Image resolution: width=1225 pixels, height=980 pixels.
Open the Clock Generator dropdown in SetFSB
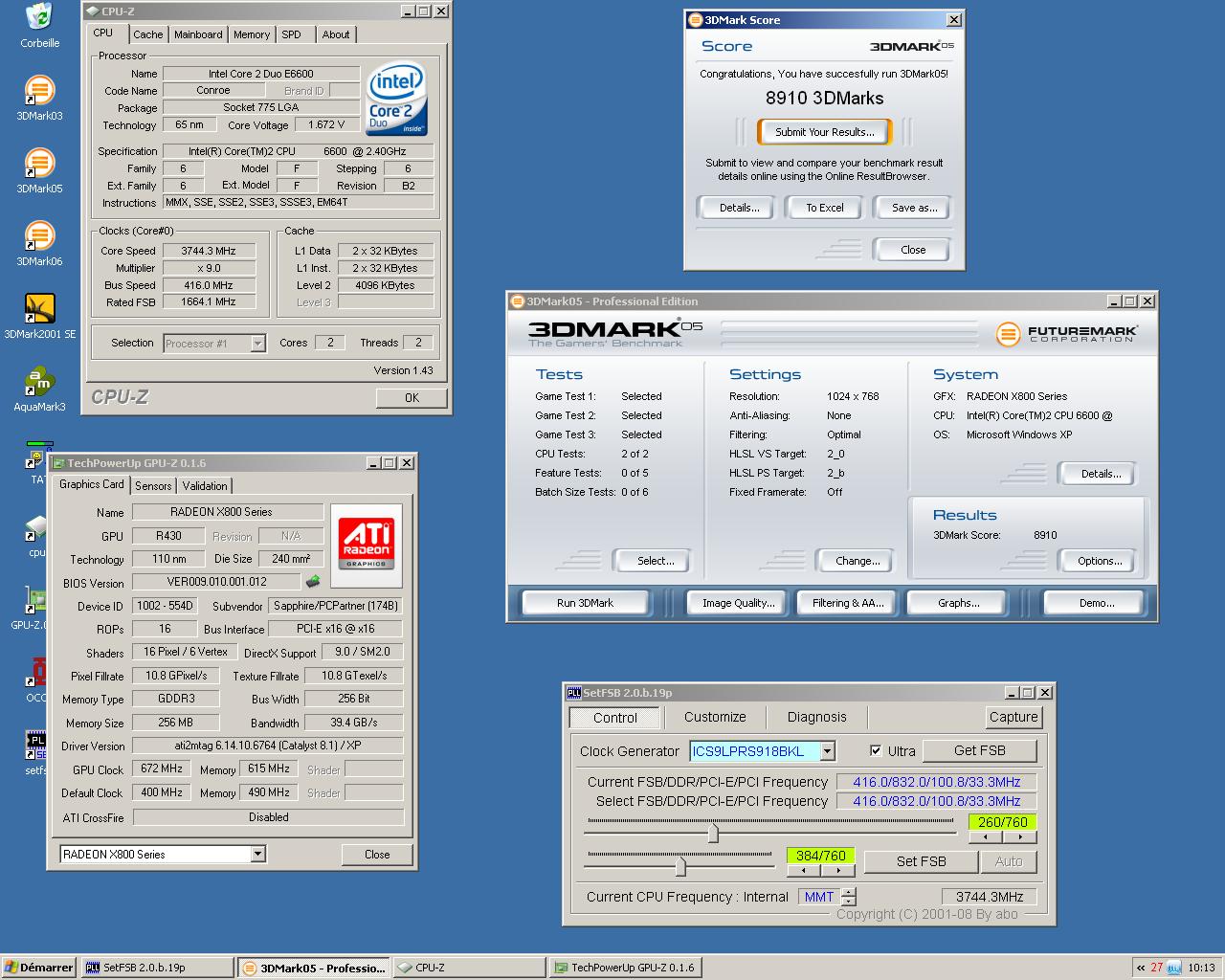tap(828, 751)
